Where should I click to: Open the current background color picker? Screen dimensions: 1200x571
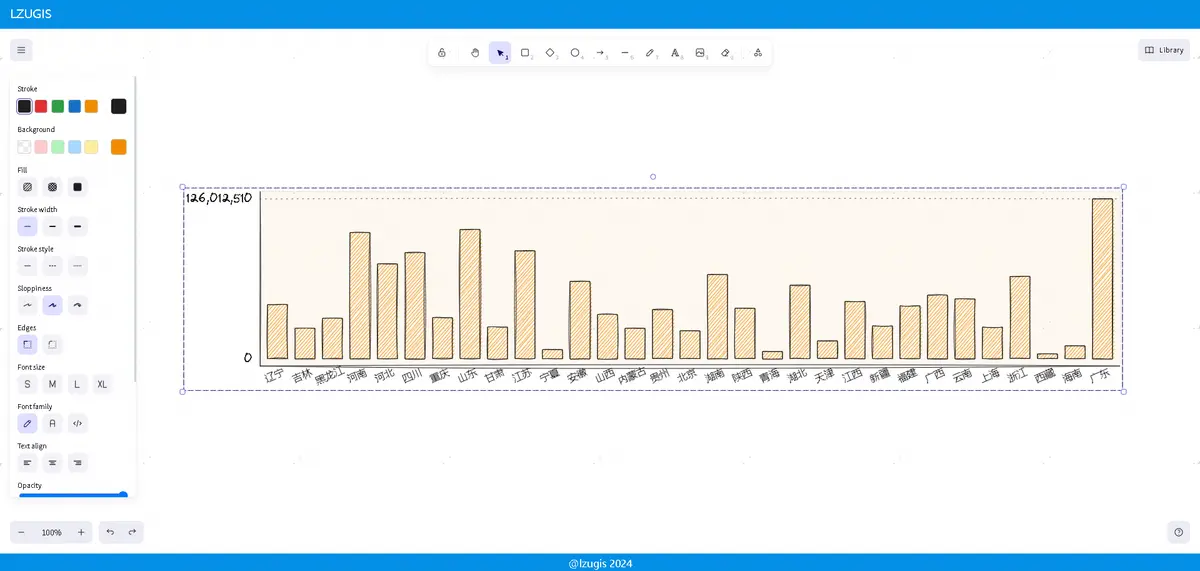(119, 147)
